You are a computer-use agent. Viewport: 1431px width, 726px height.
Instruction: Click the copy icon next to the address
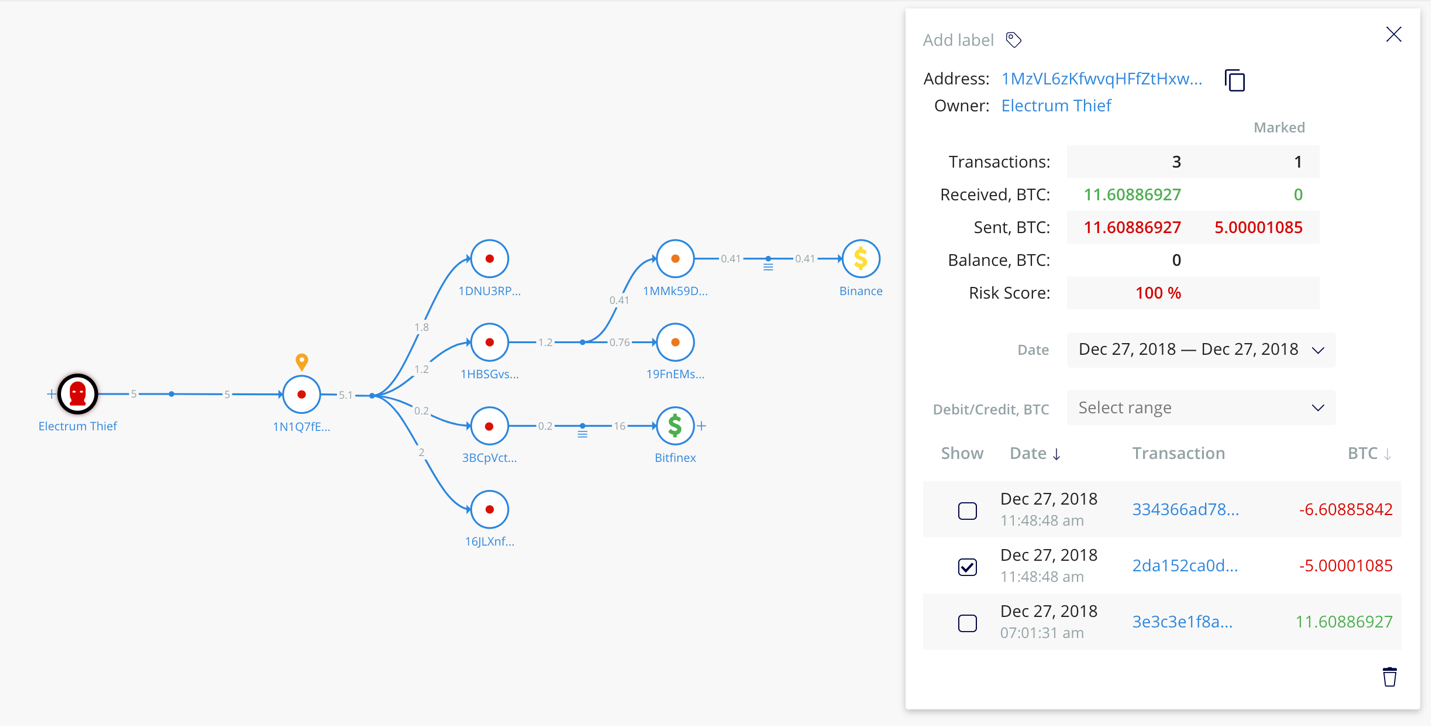(1234, 80)
